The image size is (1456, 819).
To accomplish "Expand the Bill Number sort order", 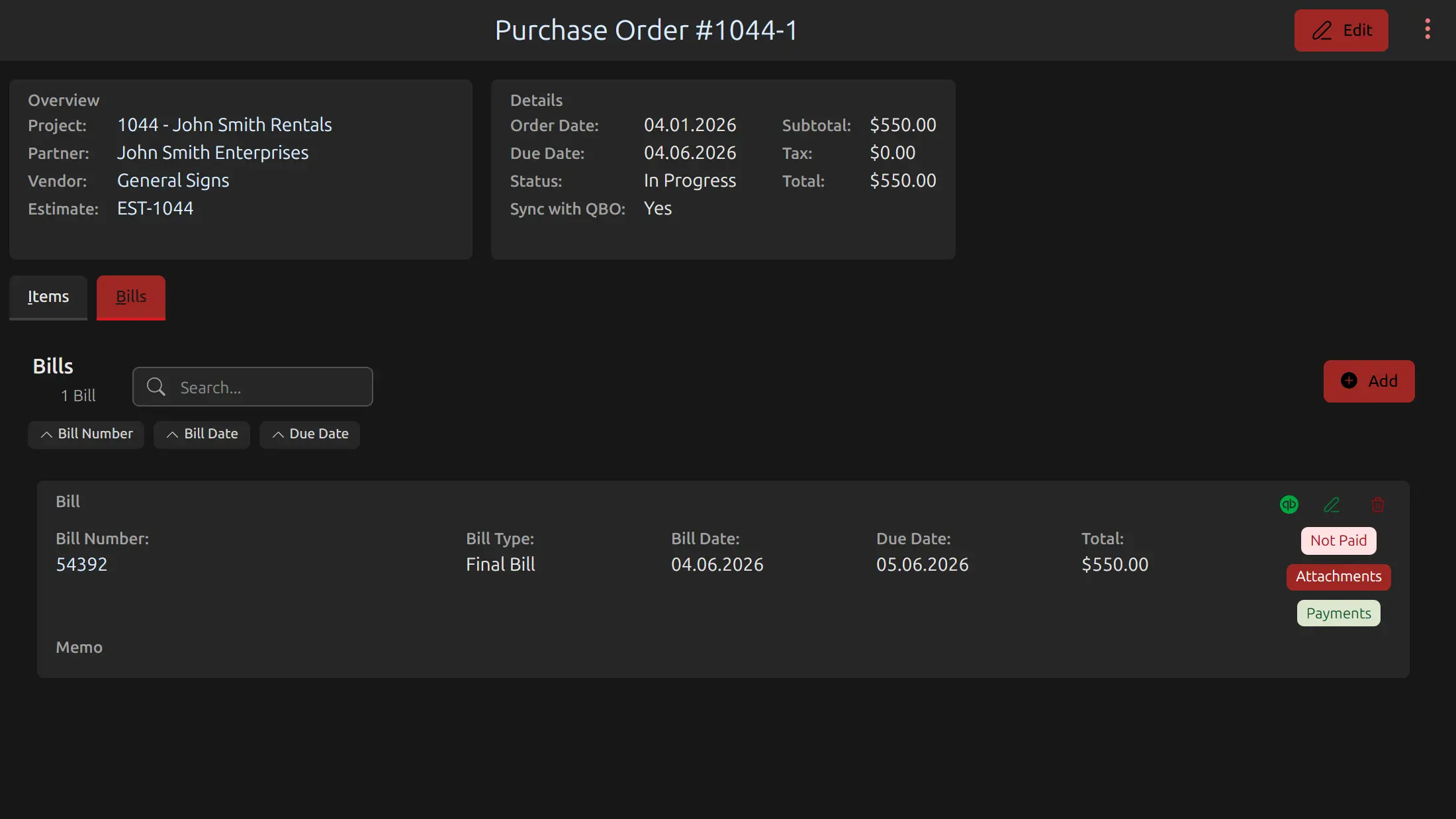I will point(46,434).
